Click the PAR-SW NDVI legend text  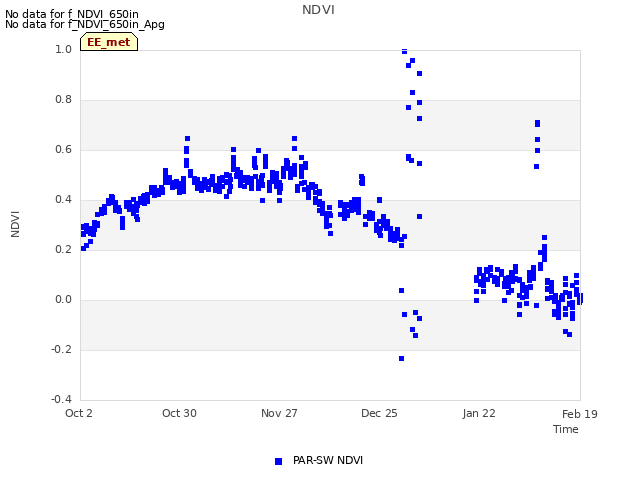328,460
